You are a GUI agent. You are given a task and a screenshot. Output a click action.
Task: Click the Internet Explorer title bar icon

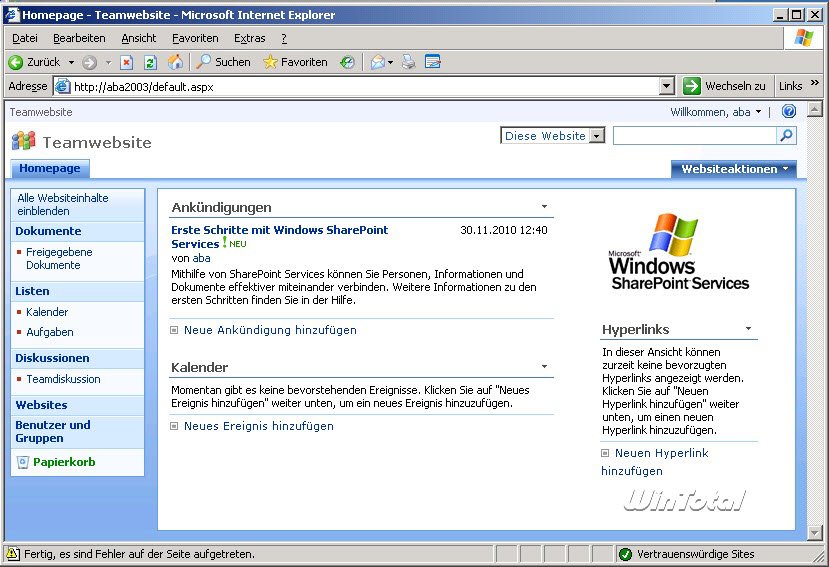pyautogui.click(x=12, y=15)
